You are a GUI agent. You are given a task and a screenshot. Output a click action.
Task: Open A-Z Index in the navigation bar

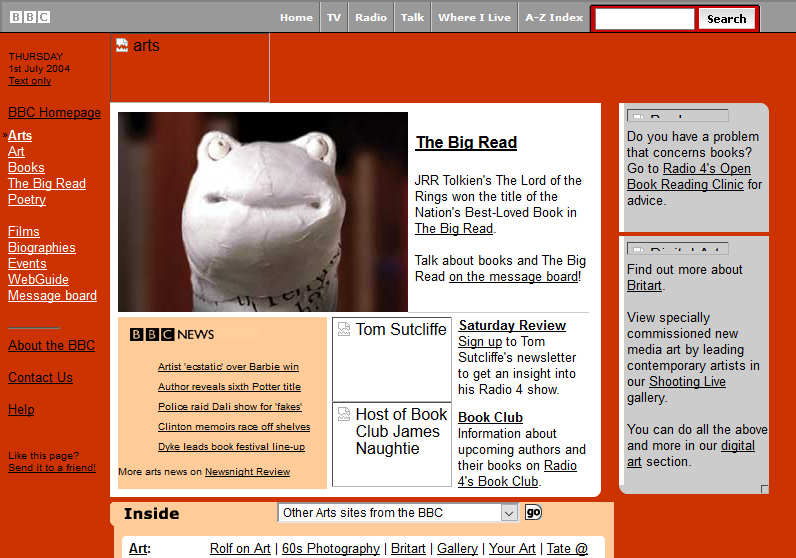pyautogui.click(x=554, y=17)
